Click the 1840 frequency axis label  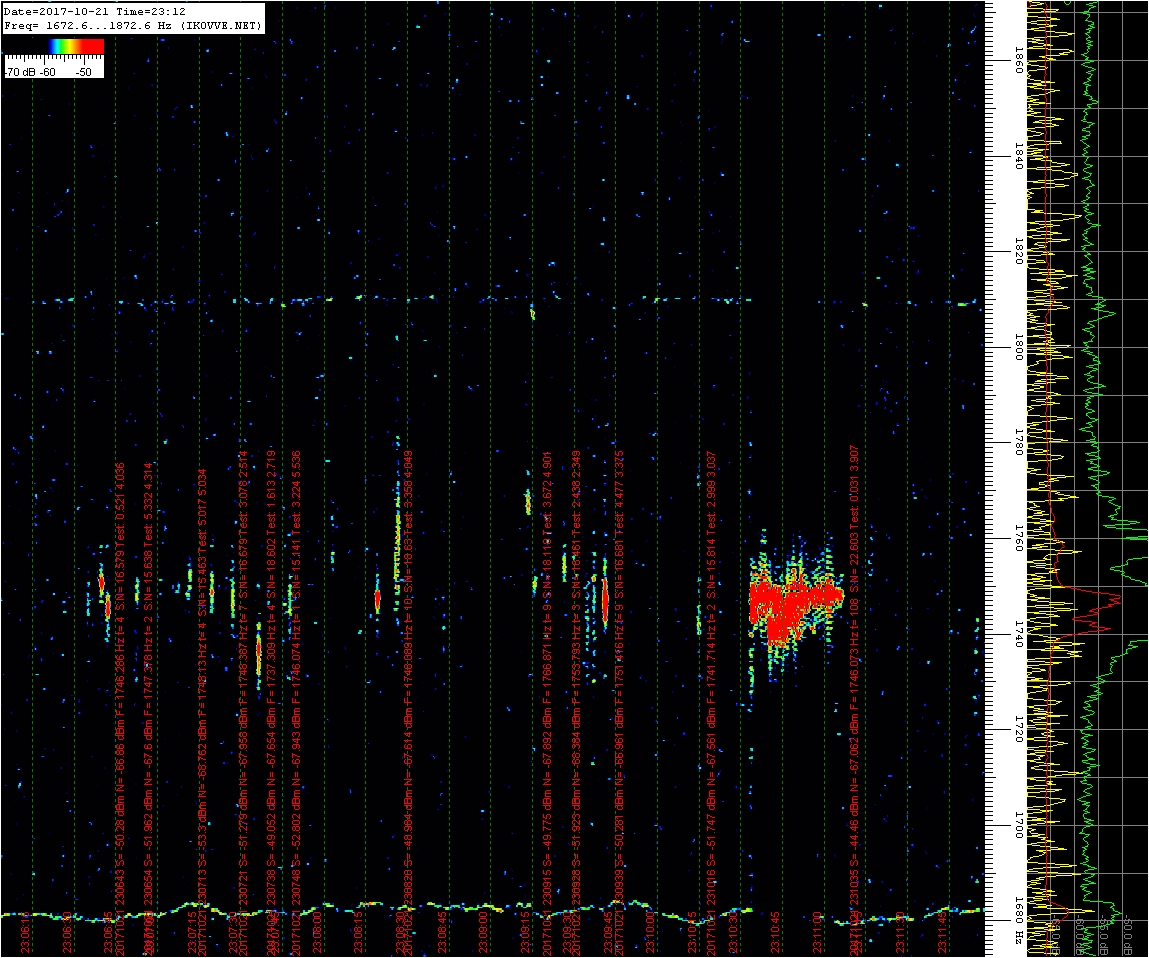click(x=1017, y=156)
